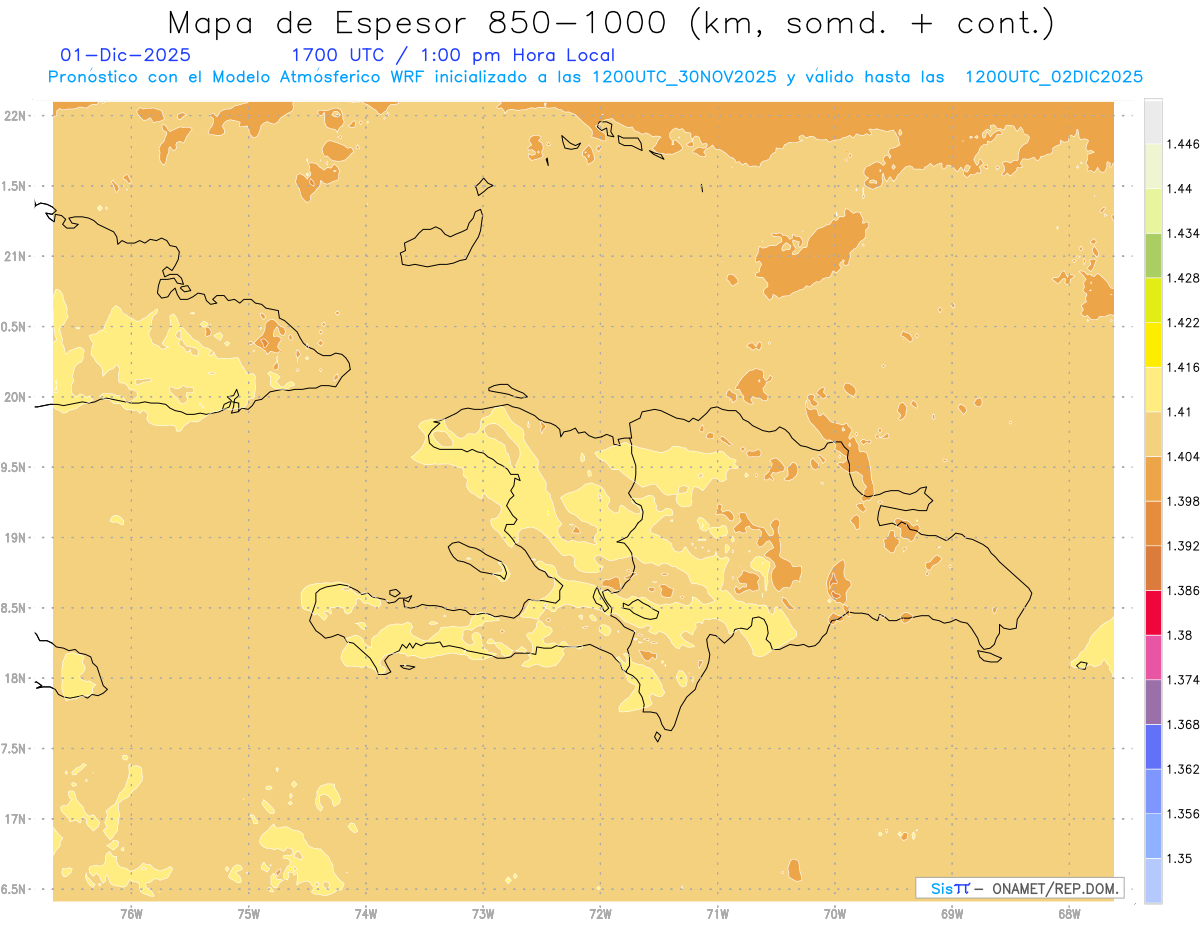Click the latitude label '18N'

point(16,679)
